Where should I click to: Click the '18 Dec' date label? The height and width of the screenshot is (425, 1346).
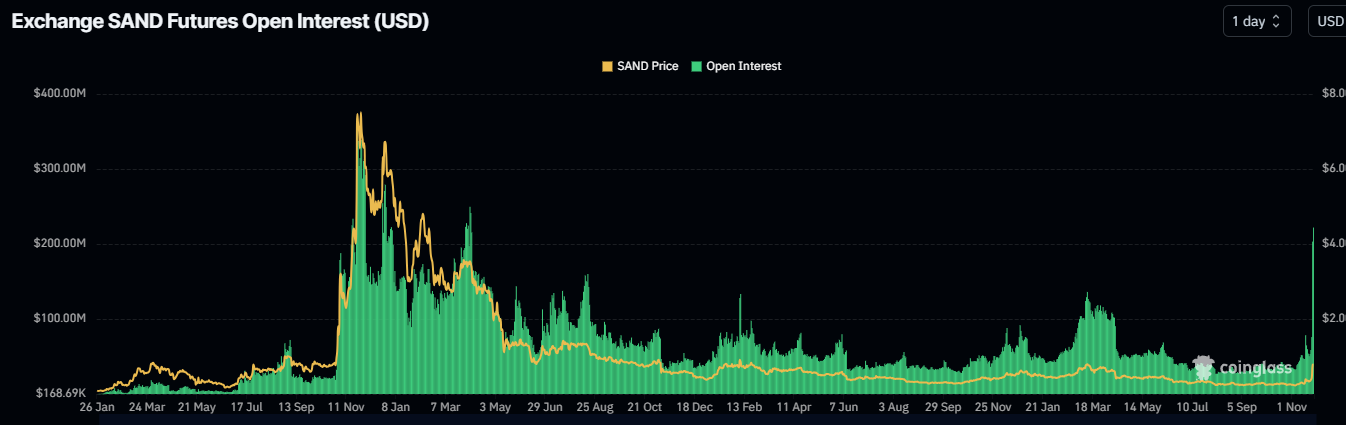tap(695, 408)
